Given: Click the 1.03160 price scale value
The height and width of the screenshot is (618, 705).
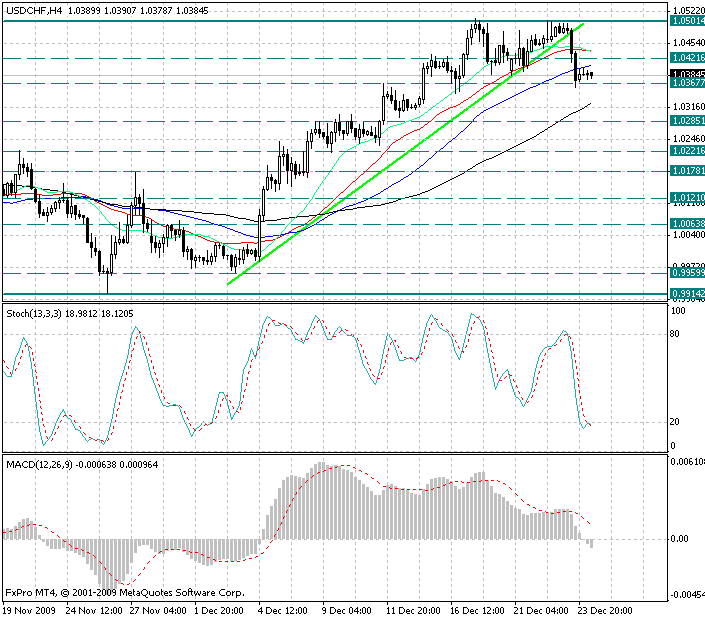Looking at the screenshot, I should 688,107.
